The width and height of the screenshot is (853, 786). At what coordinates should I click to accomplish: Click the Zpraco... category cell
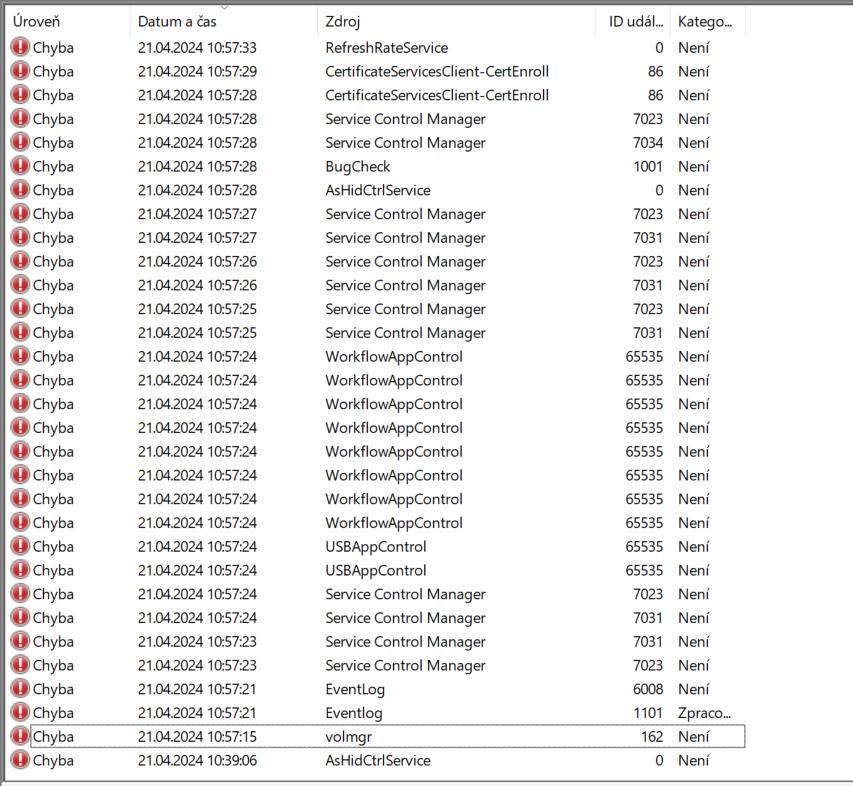(704, 713)
